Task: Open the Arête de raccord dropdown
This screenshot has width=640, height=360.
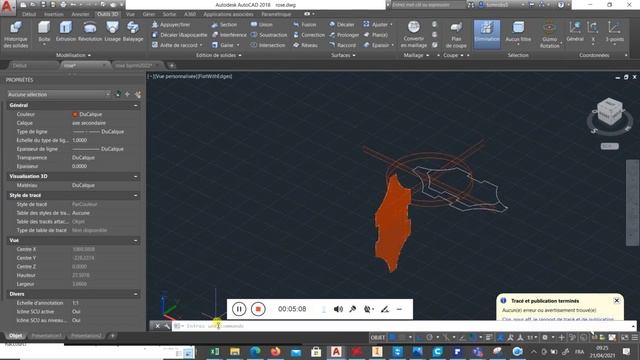Action: [x=200, y=45]
